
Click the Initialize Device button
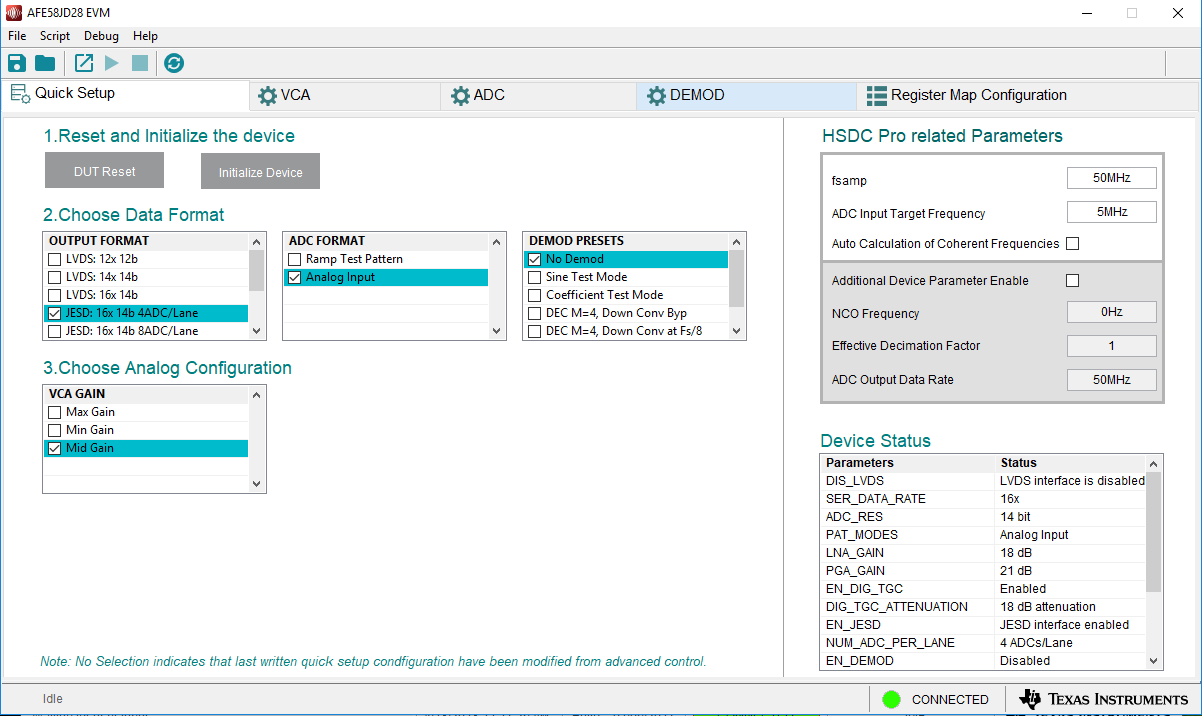[x=260, y=171]
